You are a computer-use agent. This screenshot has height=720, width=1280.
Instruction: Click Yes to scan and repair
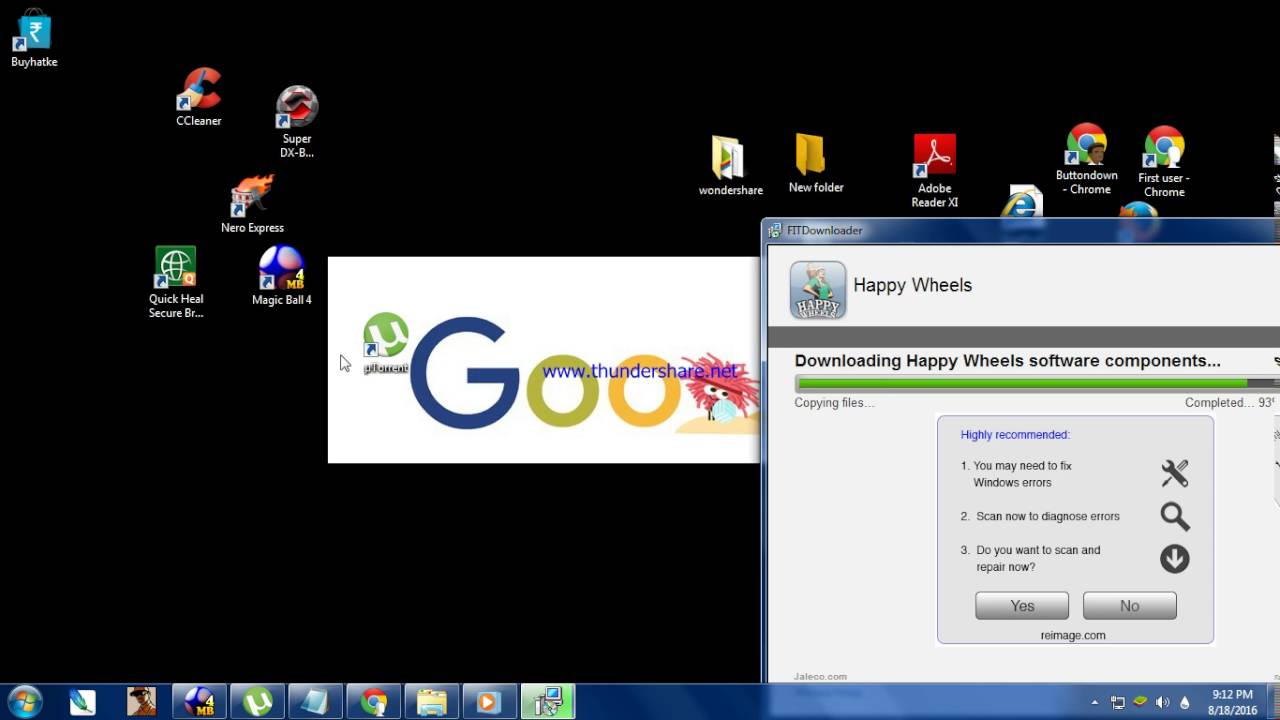1022,605
